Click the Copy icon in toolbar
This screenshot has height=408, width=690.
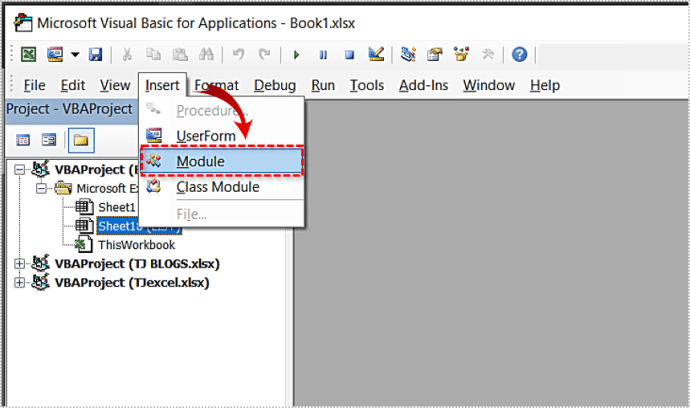point(153,55)
